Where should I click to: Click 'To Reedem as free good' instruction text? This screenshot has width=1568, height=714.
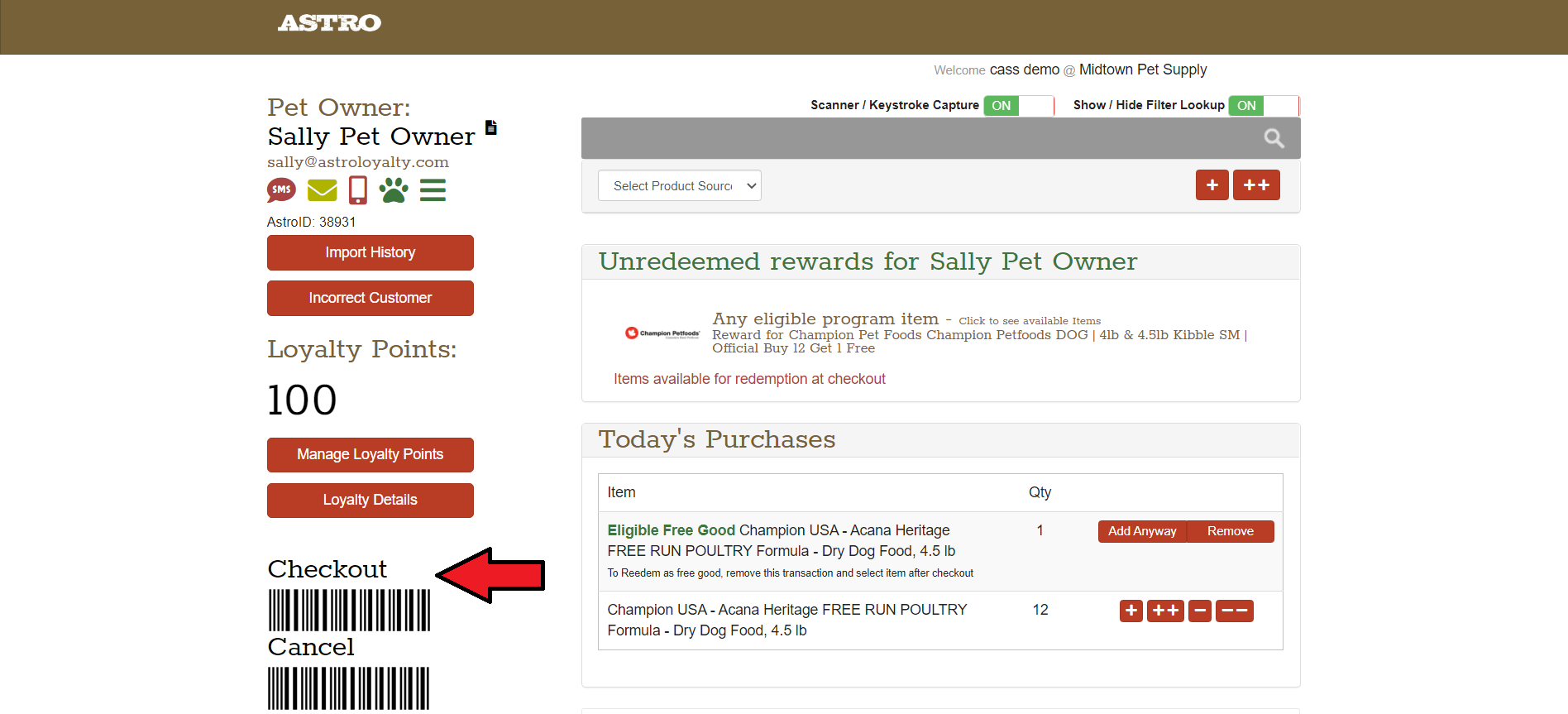[x=790, y=573]
